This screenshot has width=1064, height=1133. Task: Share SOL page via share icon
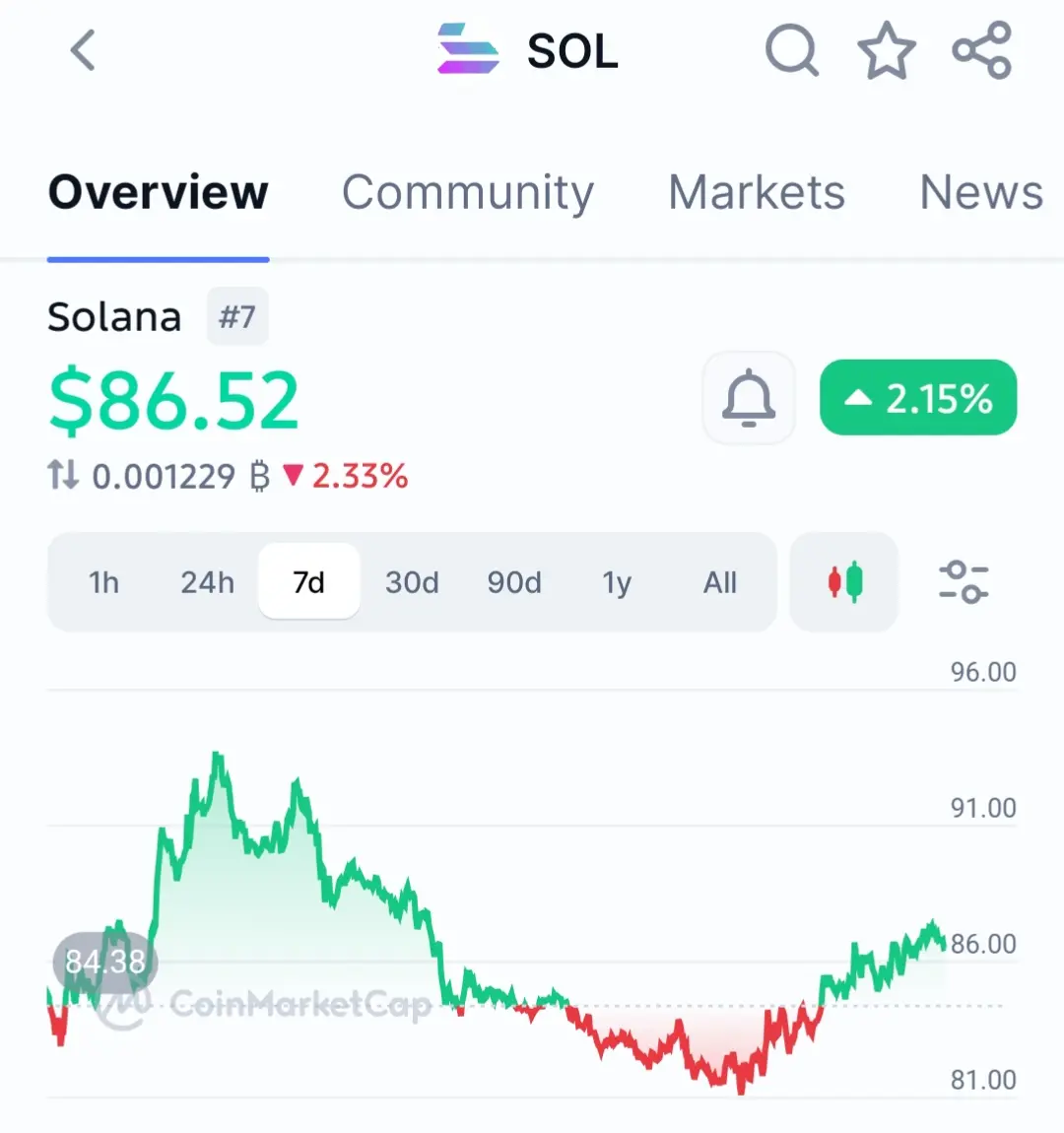[x=981, y=49]
